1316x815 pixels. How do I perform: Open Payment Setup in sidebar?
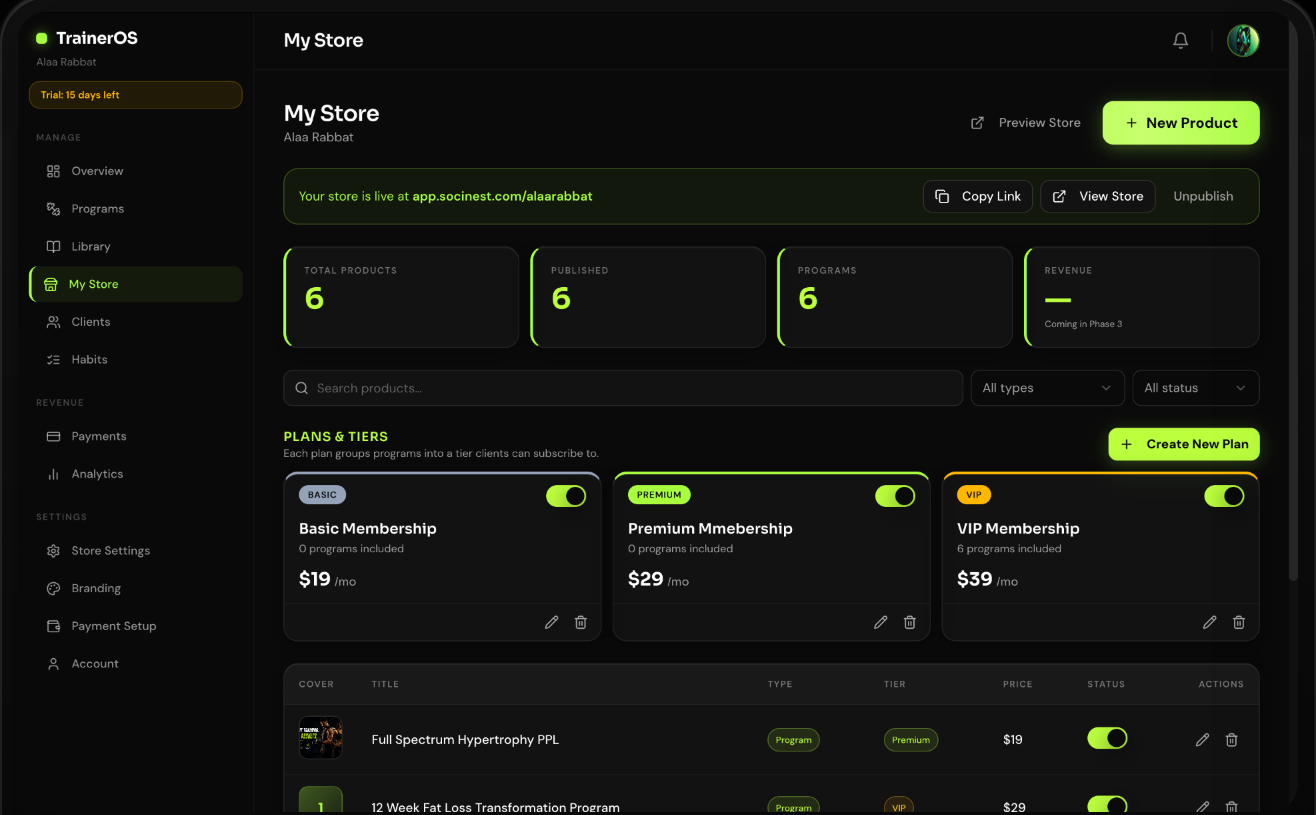[135, 626]
